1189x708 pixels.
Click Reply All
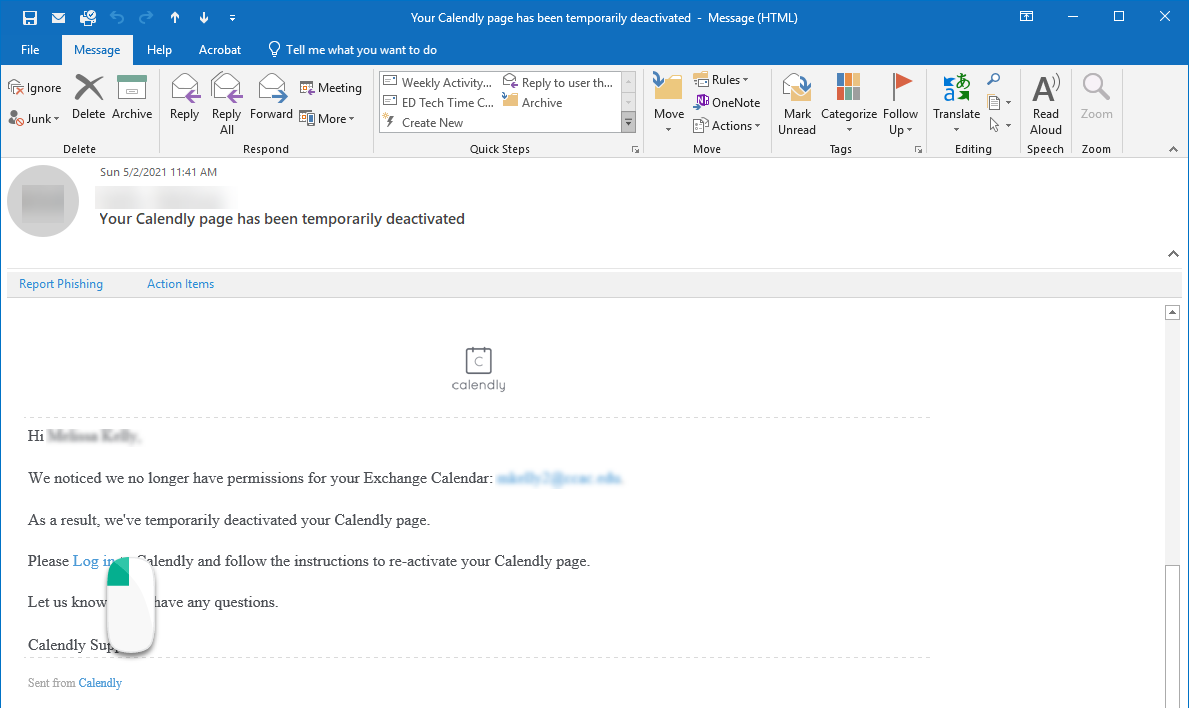(x=227, y=105)
